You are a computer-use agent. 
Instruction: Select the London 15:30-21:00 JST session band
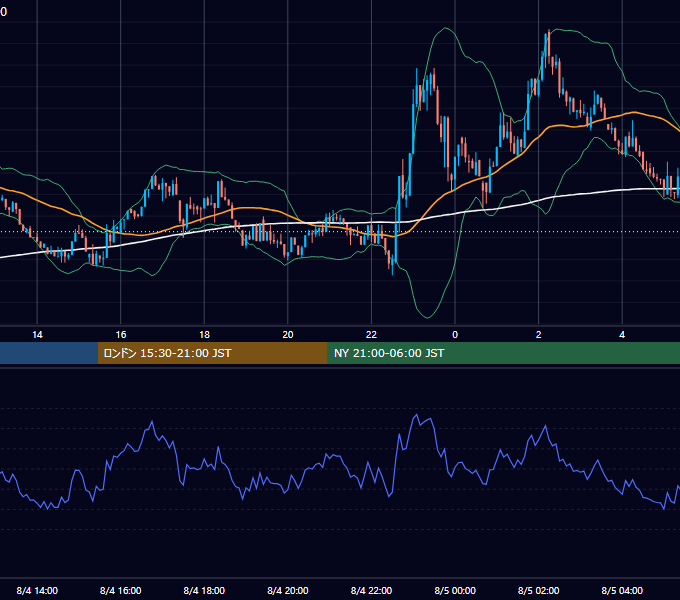(212, 353)
